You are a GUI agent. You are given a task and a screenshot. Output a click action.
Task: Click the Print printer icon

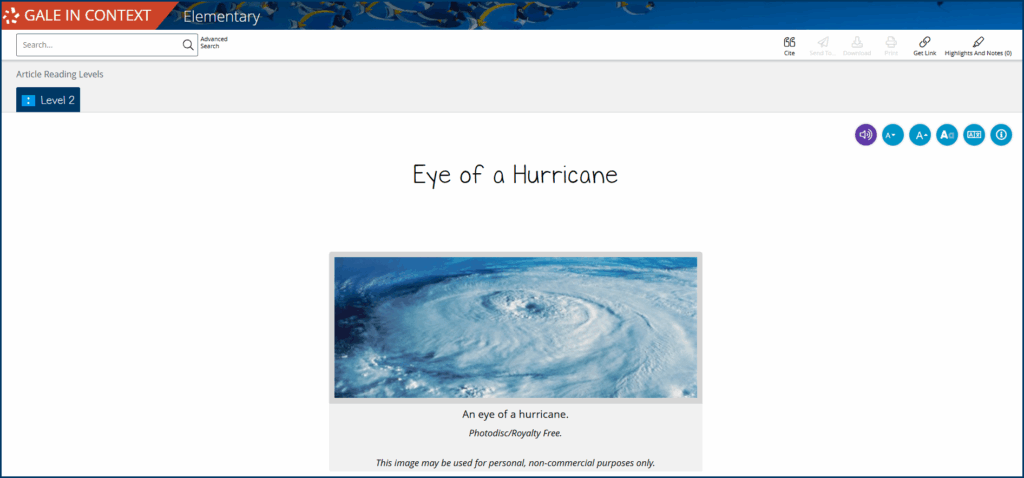point(890,43)
